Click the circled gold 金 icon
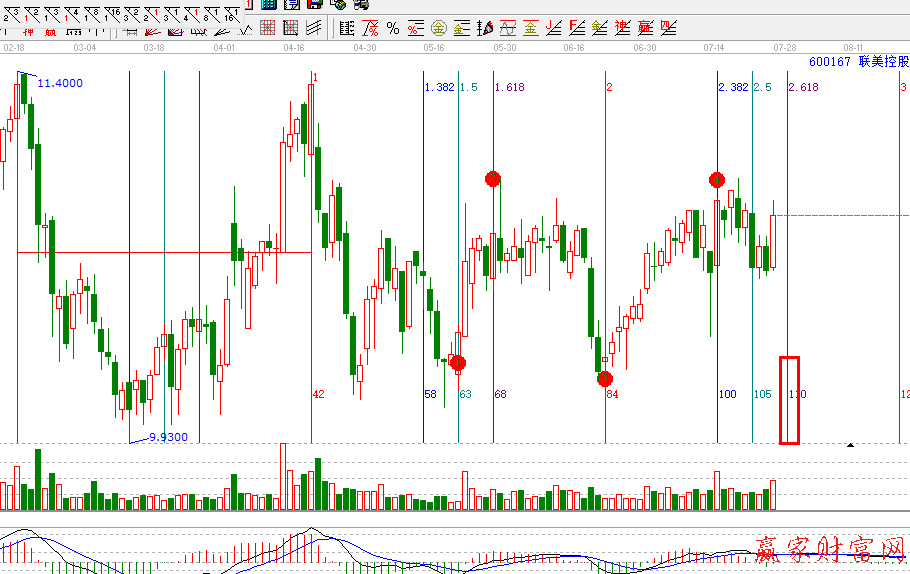910x574 pixels. [x=438, y=28]
